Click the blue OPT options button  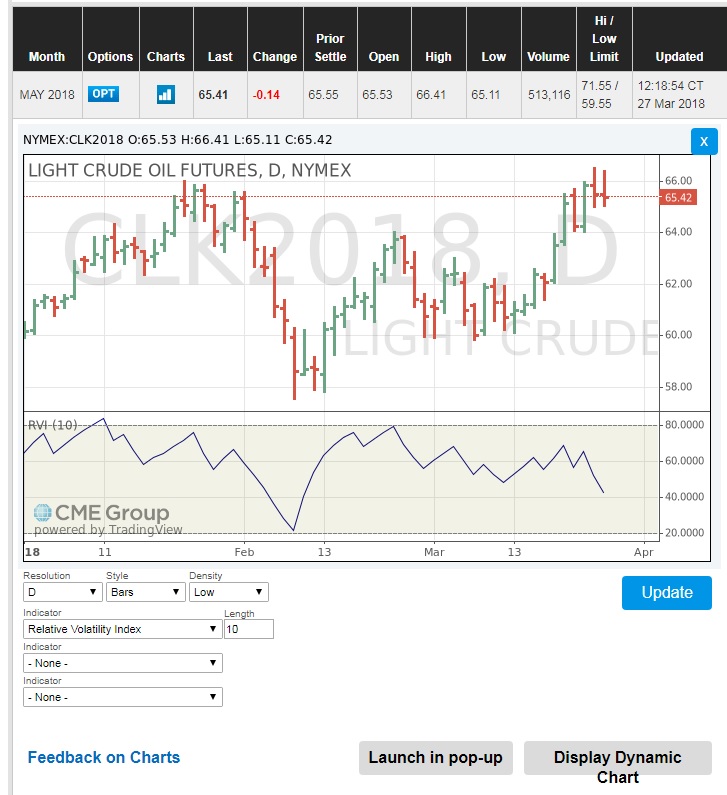[103, 94]
